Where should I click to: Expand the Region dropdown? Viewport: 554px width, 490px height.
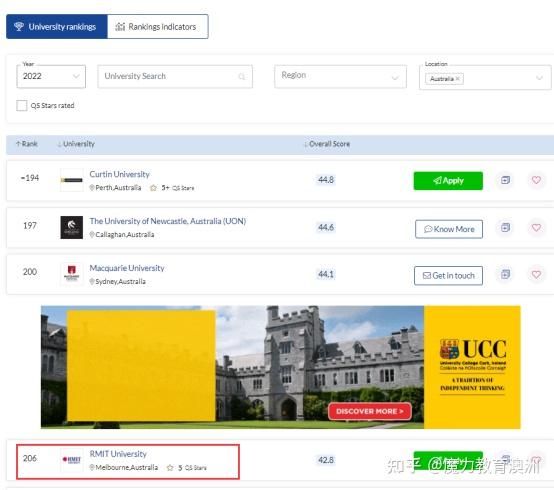[340, 76]
